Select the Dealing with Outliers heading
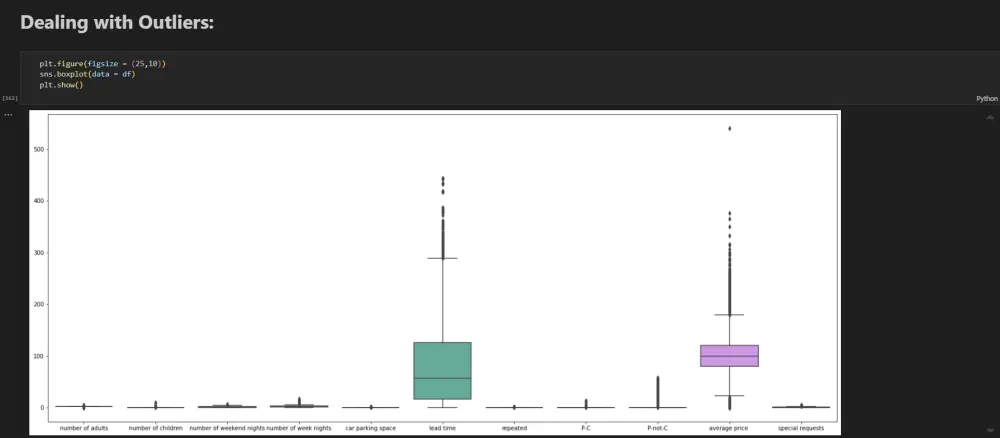1000x438 pixels. [x=117, y=23]
